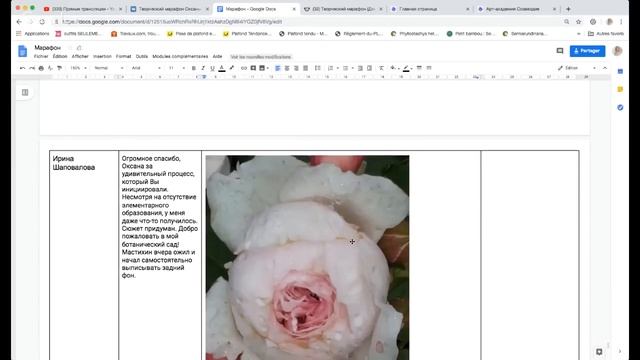Click the Explore button at the bottom right

pos(599,351)
